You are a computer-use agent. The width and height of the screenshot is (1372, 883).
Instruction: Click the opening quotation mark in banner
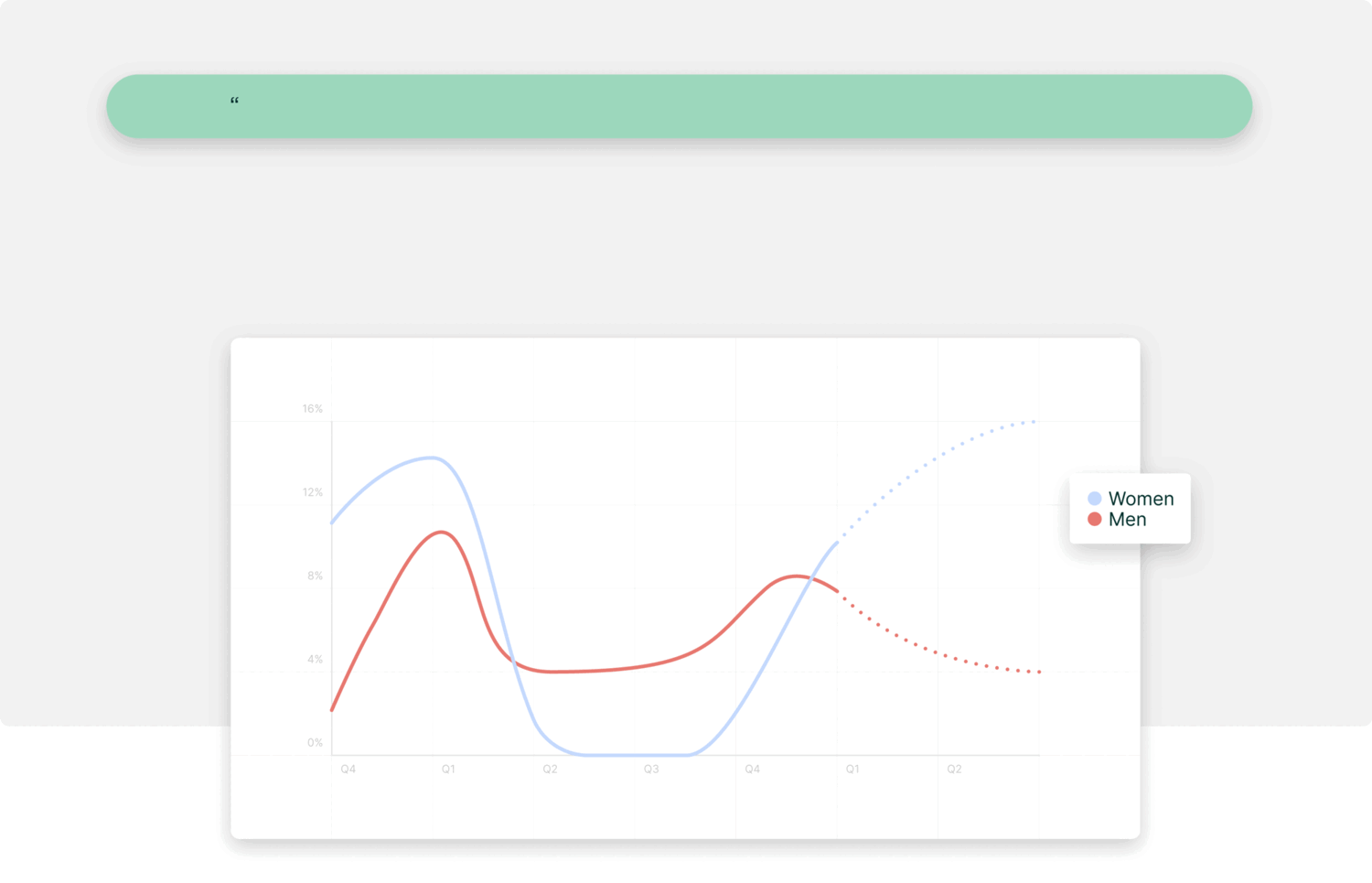coord(234,101)
